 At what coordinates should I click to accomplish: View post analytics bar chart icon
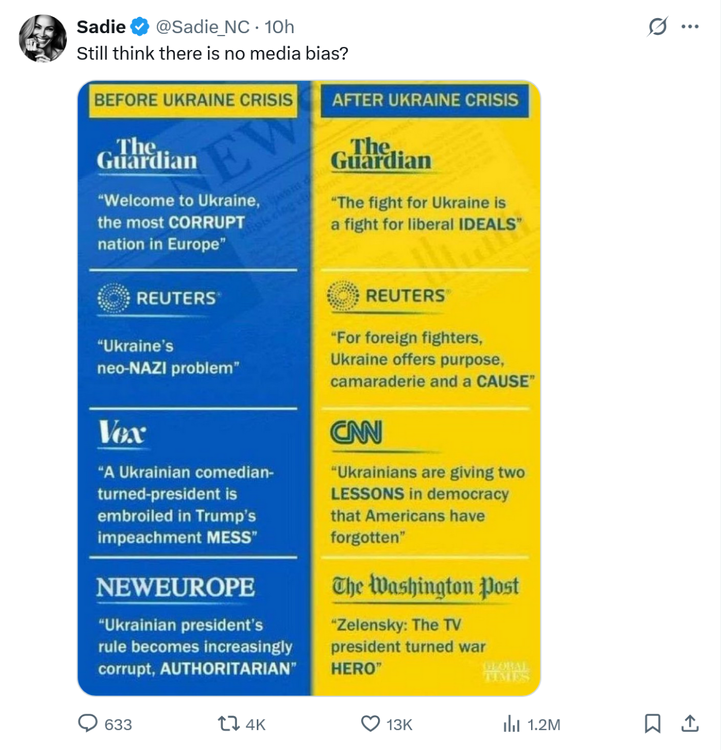tap(511, 723)
